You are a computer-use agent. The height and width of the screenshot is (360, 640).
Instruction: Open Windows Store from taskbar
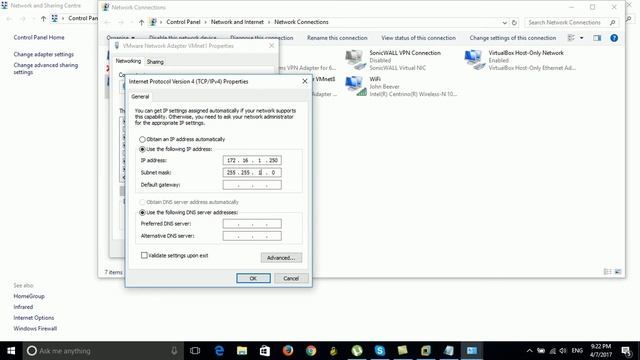point(265,351)
